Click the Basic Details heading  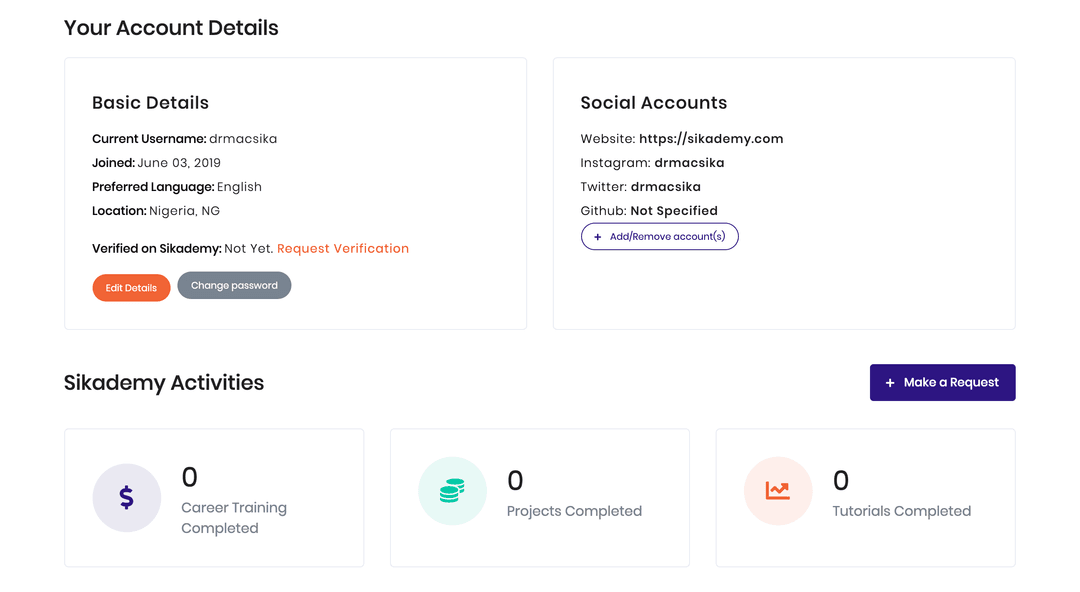[150, 103]
